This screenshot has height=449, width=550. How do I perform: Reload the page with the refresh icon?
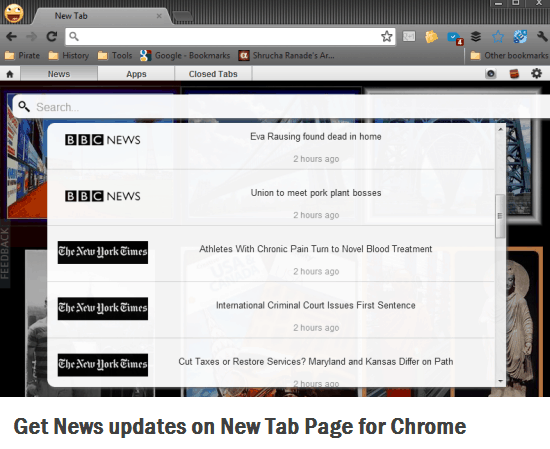(52, 36)
